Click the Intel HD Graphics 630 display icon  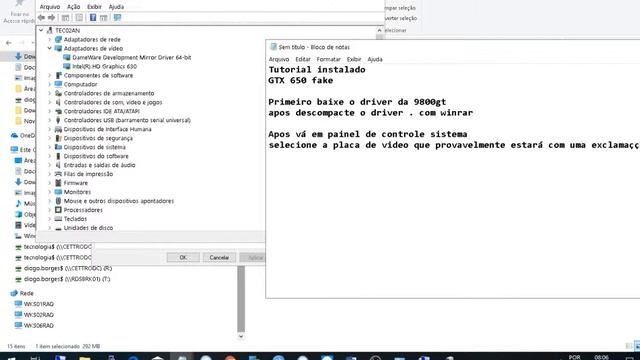coord(67,67)
